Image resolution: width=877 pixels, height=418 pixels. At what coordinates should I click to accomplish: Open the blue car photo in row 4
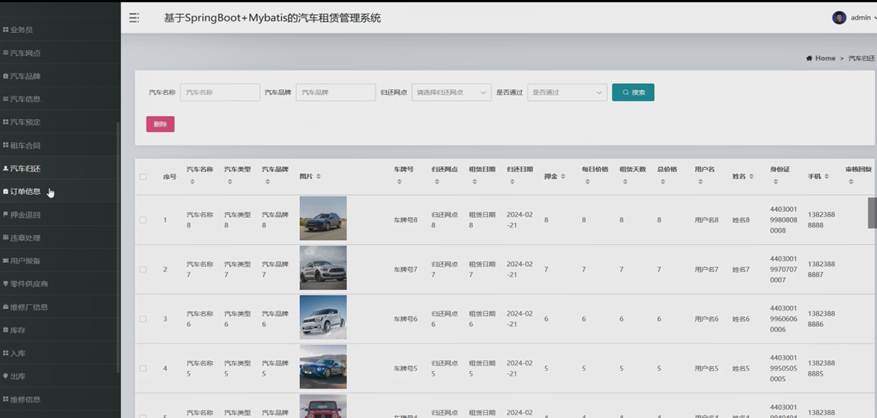point(323,367)
